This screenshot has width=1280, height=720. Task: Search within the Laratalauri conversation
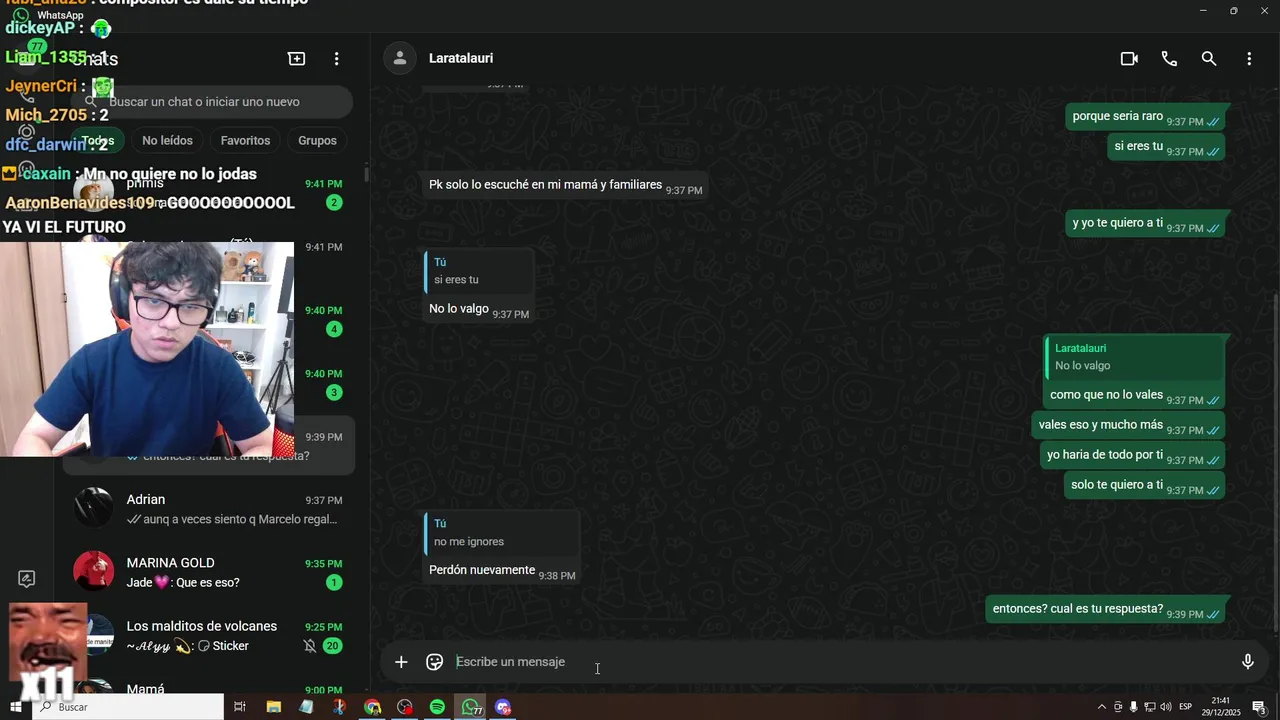click(x=1209, y=59)
